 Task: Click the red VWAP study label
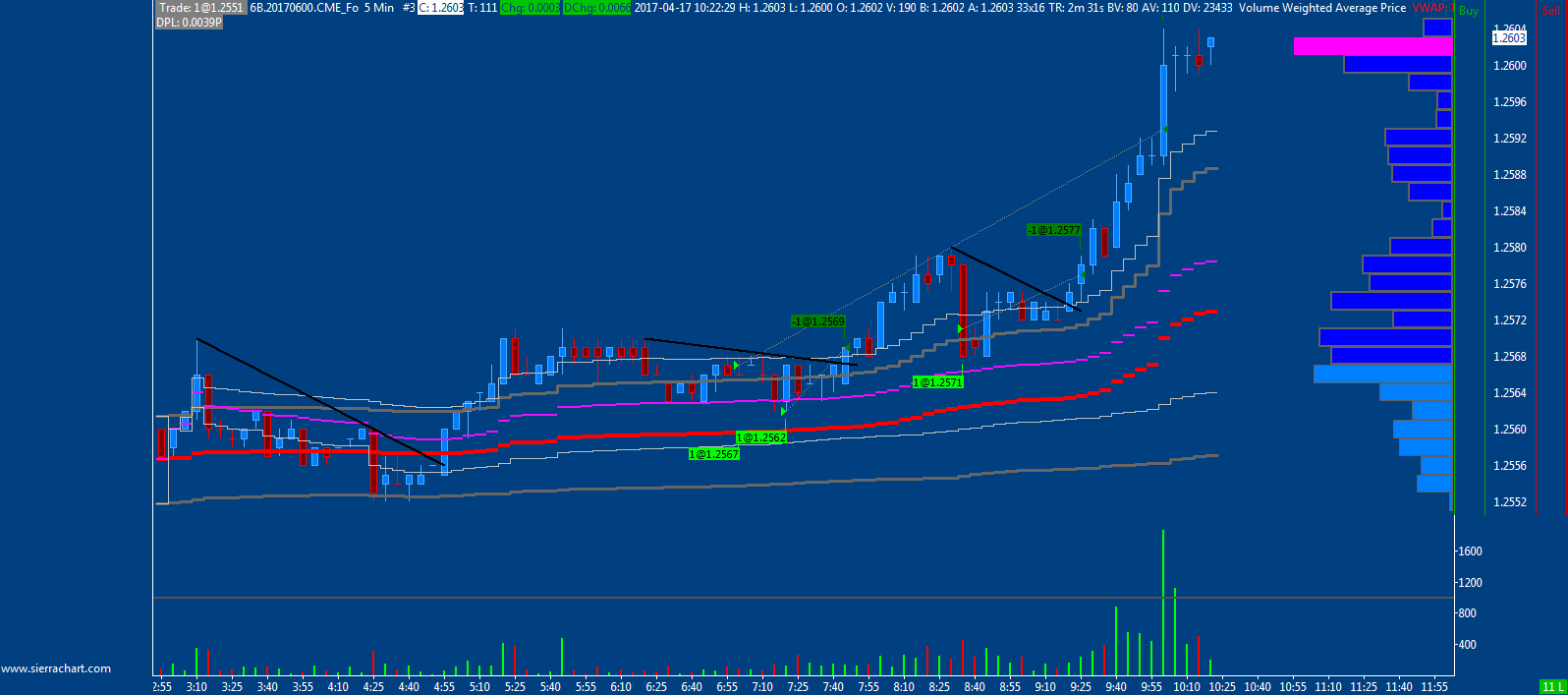(x=1432, y=8)
